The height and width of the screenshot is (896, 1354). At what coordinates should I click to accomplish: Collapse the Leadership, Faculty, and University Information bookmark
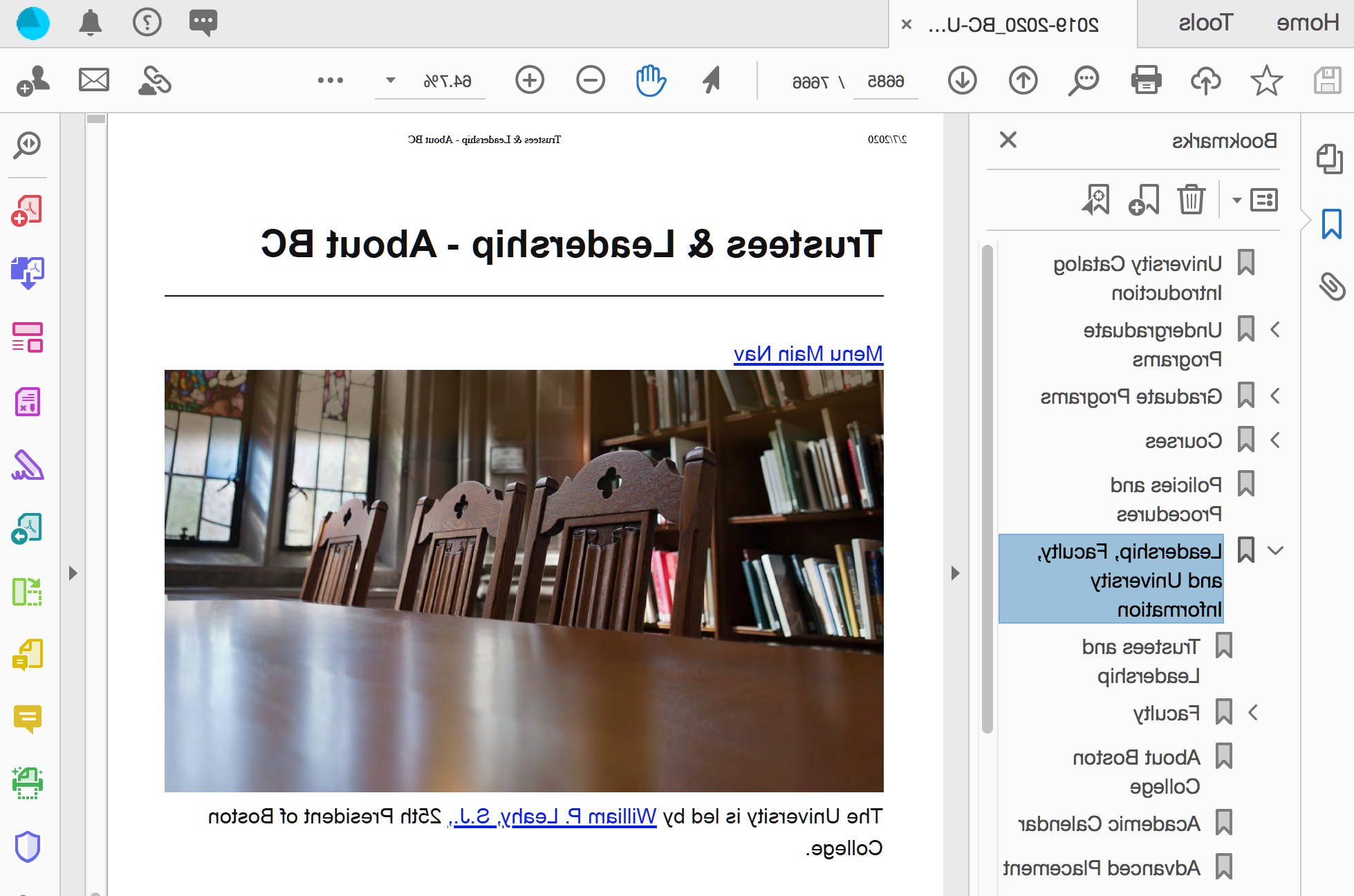[x=1276, y=551]
